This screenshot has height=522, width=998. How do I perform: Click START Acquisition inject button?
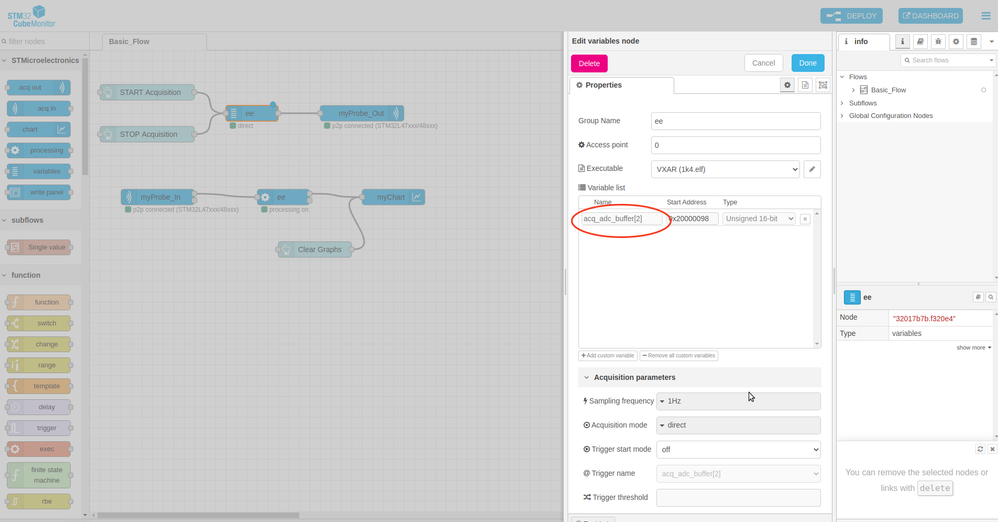[x=107, y=92]
